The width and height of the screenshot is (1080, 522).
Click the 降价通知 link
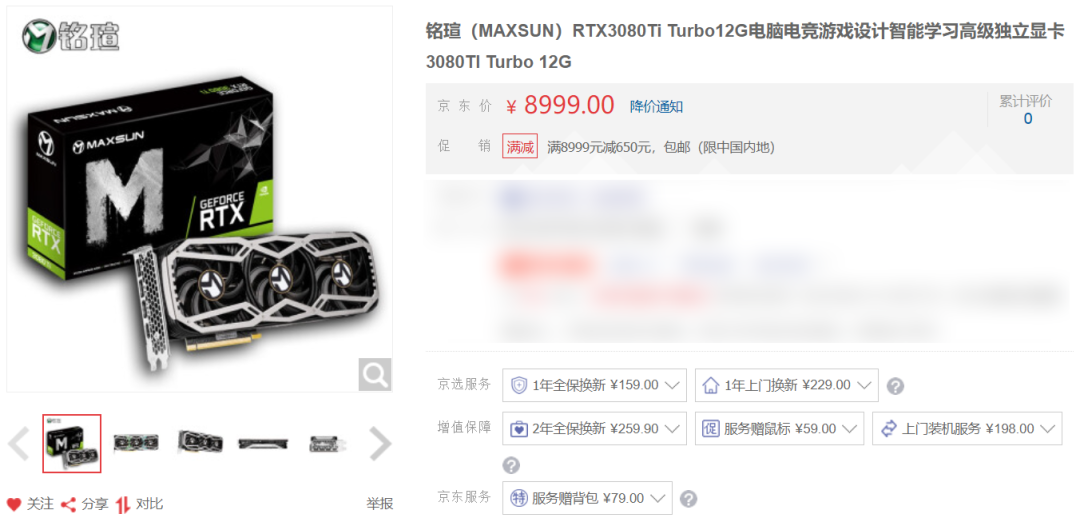pos(656,107)
